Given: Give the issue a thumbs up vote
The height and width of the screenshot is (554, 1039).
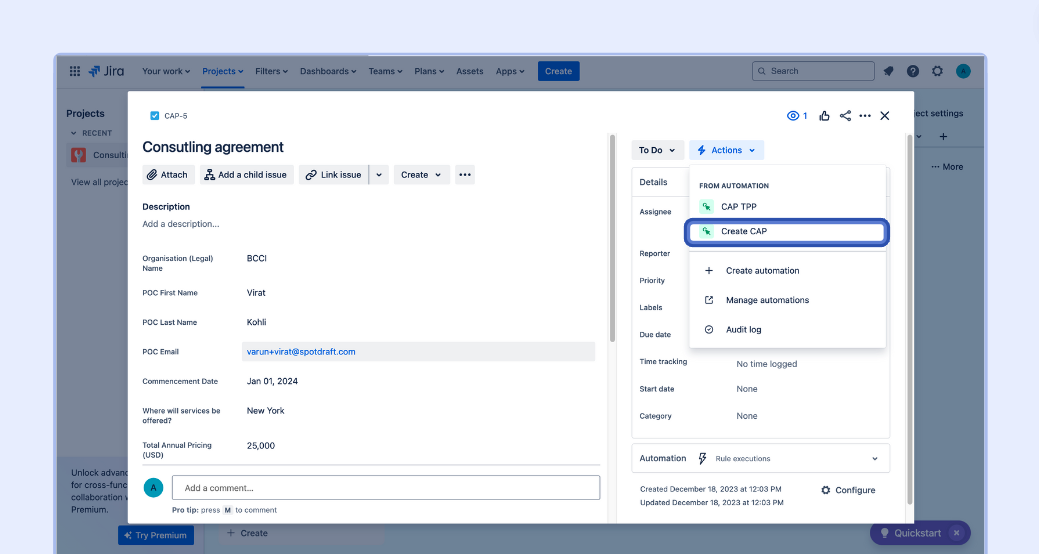Looking at the screenshot, I should 824,116.
